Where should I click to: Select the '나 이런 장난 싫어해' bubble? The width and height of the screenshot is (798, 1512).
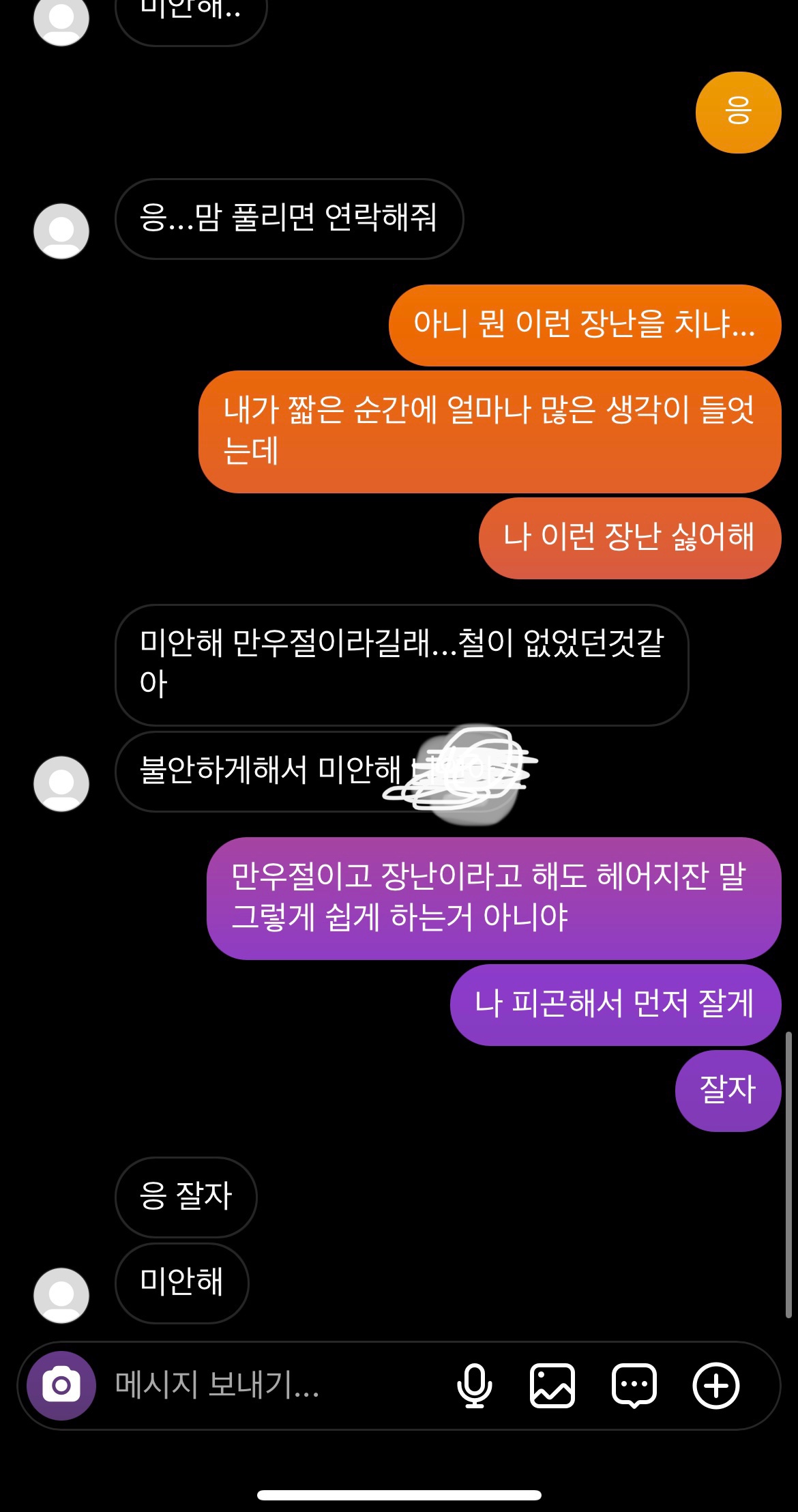click(x=630, y=538)
